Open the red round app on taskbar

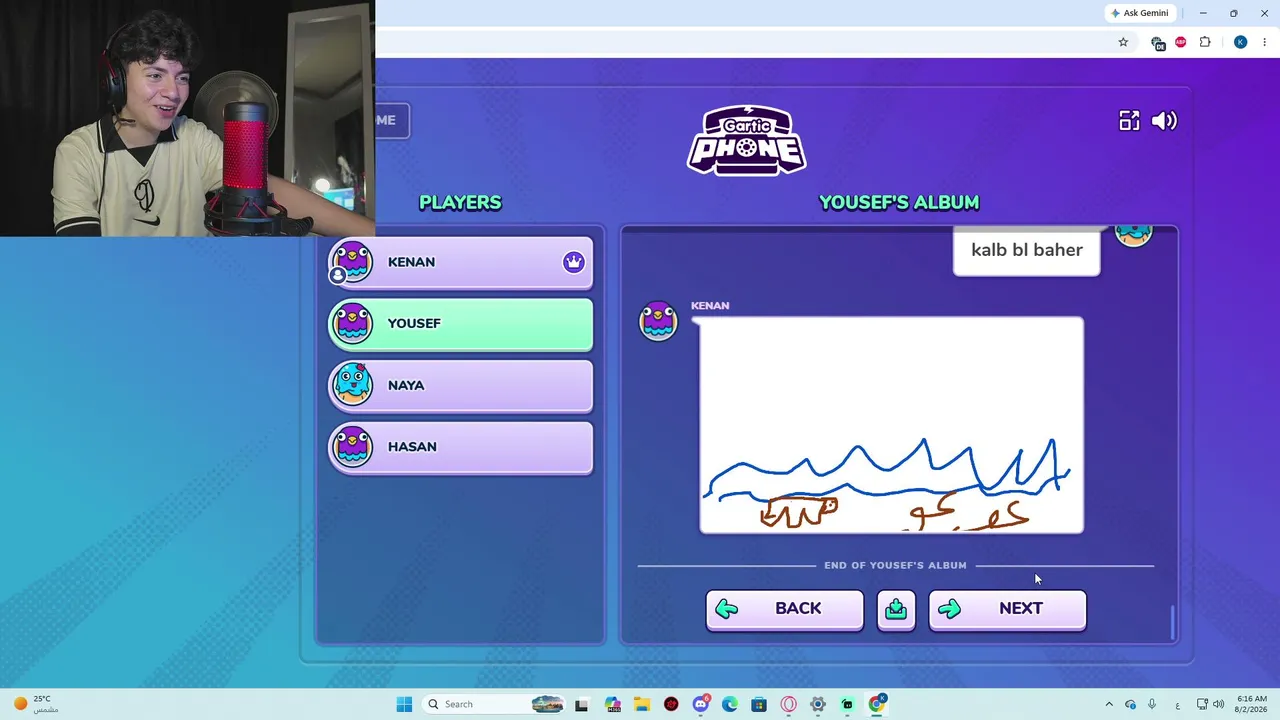(671, 704)
